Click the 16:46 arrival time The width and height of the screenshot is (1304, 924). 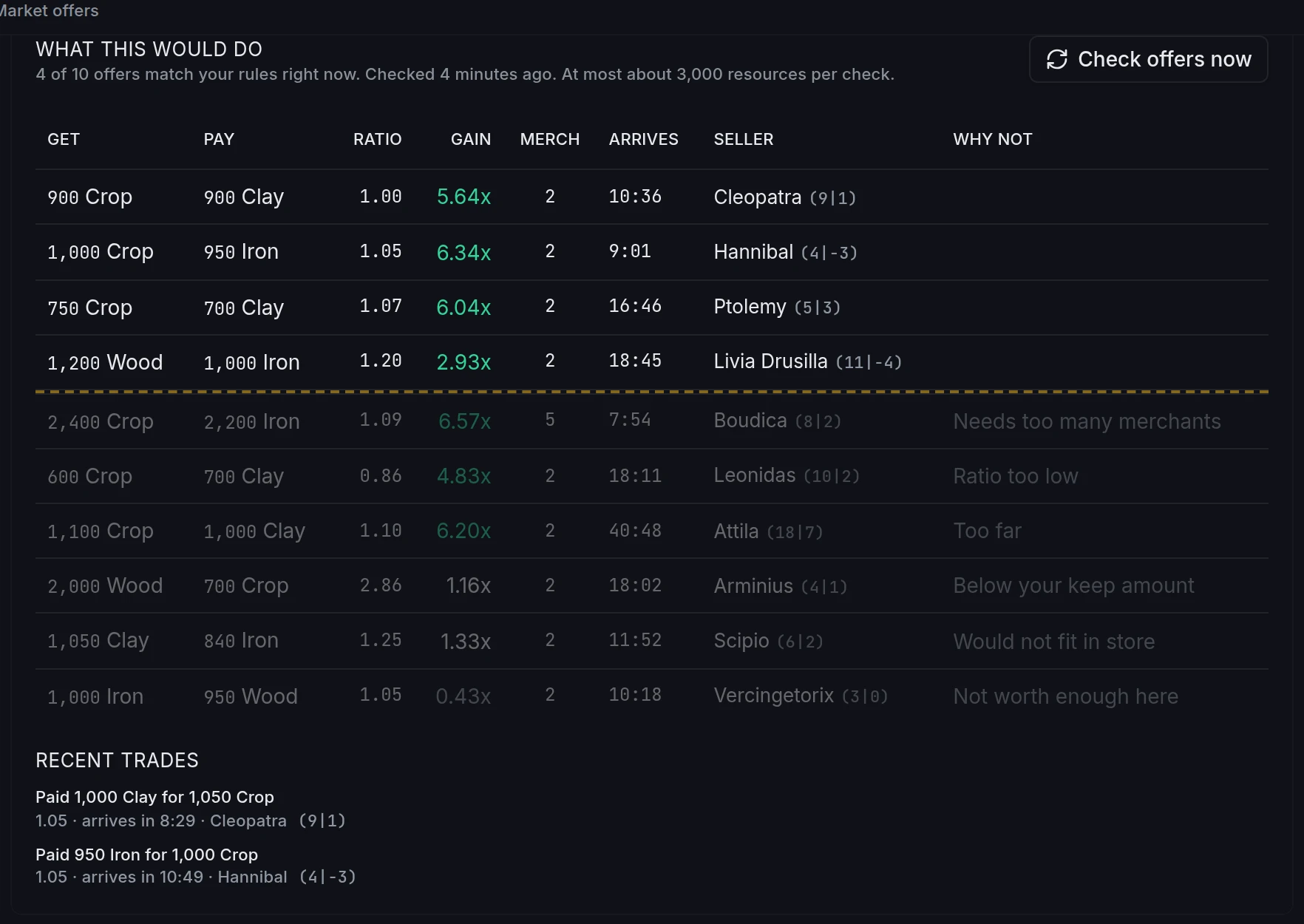[x=635, y=306]
